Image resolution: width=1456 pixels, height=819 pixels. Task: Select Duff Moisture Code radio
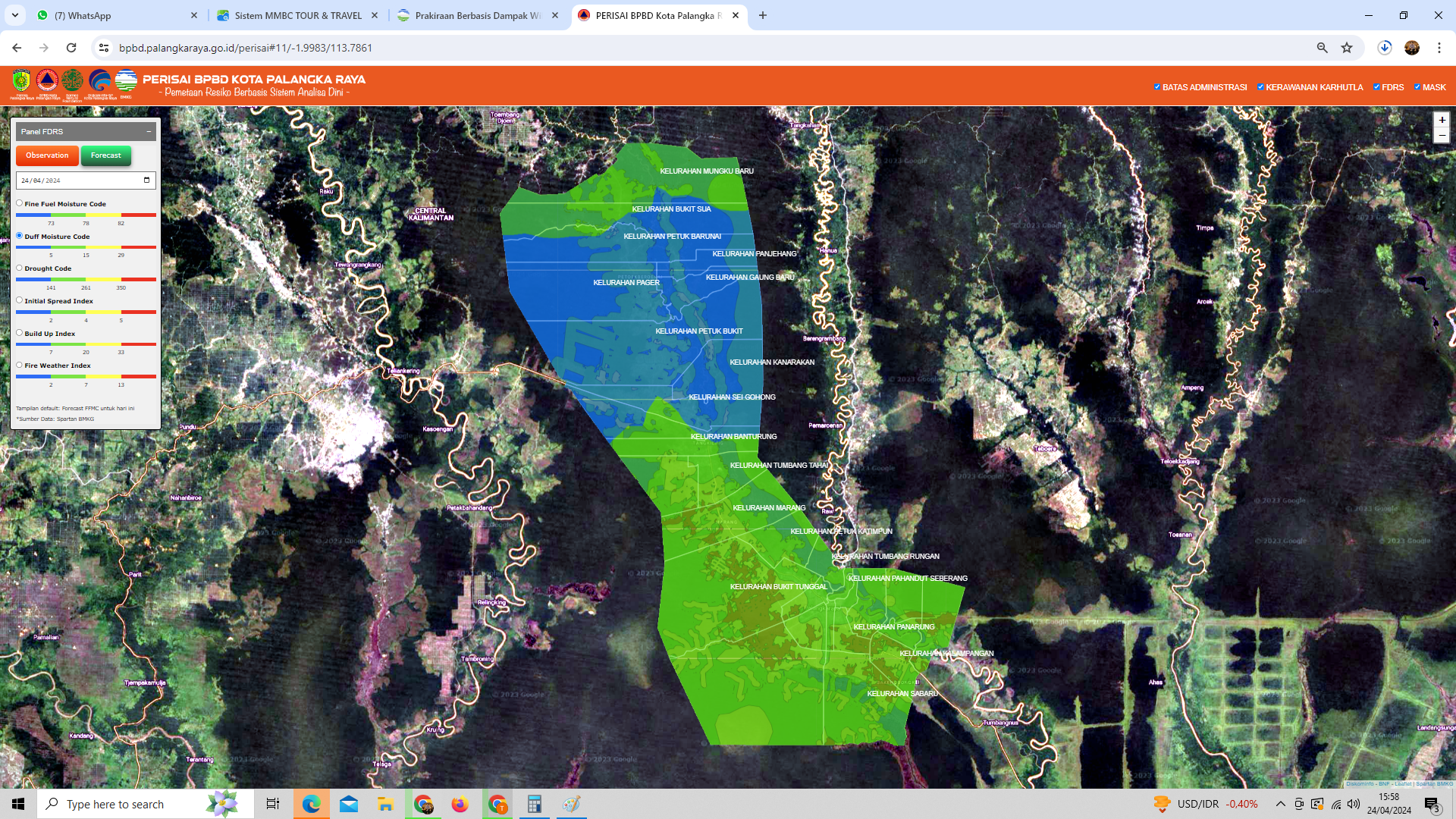[x=20, y=236]
